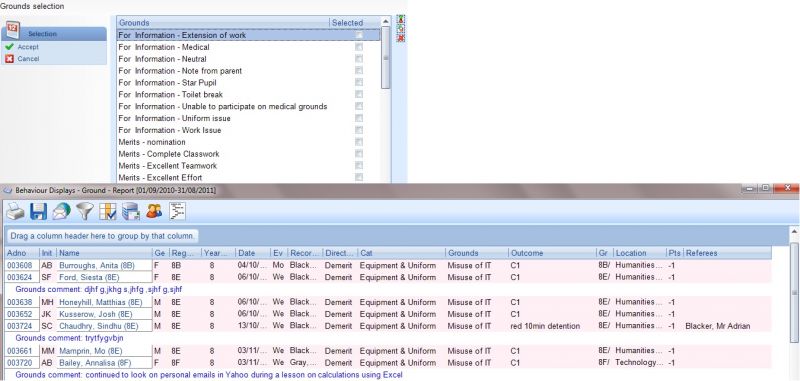The height and width of the screenshot is (381, 800).
Task: Click admission number 003720
Action: [x=19, y=363]
